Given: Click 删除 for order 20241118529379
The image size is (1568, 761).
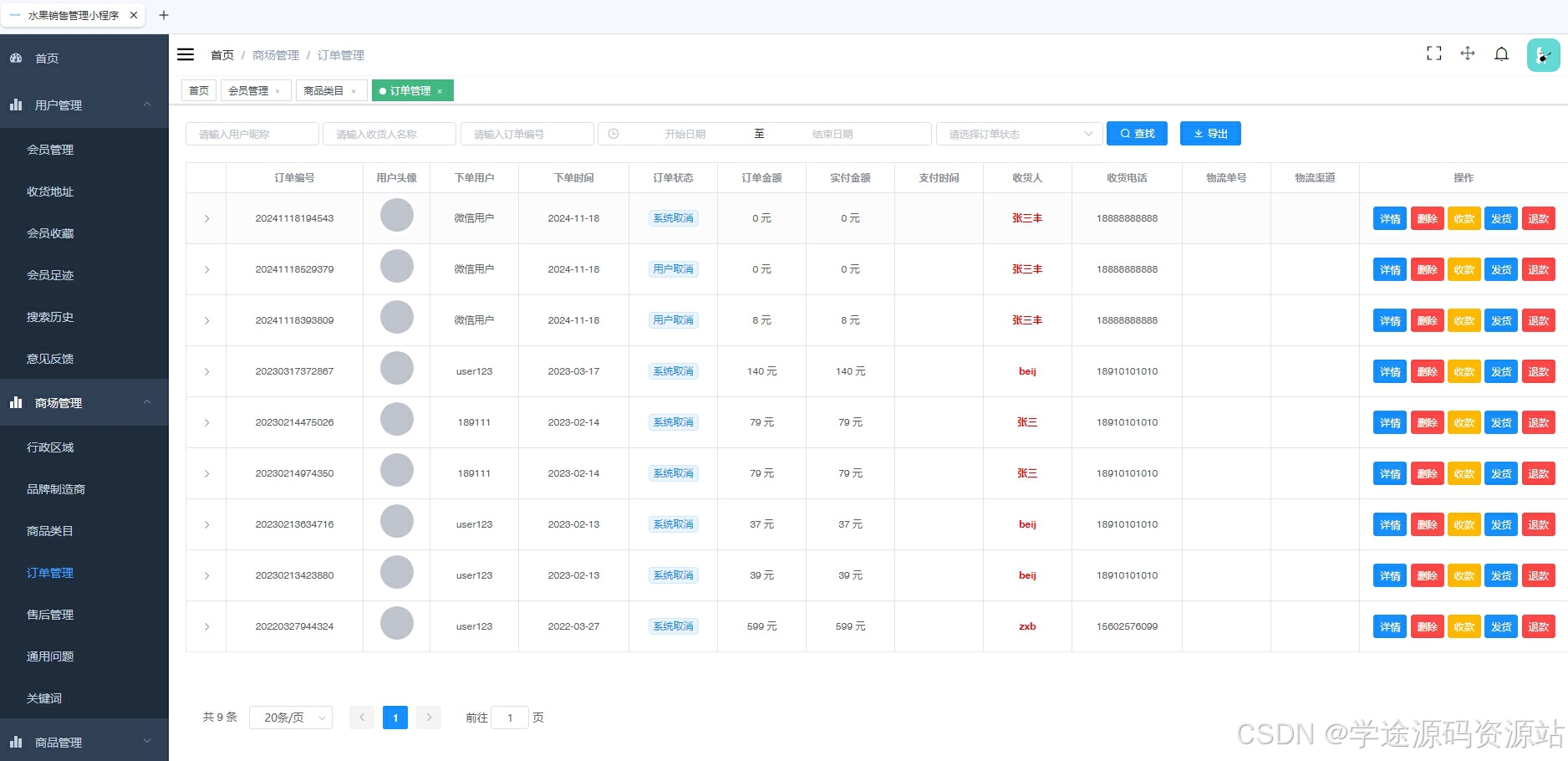Looking at the screenshot, I should coord(1427,270).
